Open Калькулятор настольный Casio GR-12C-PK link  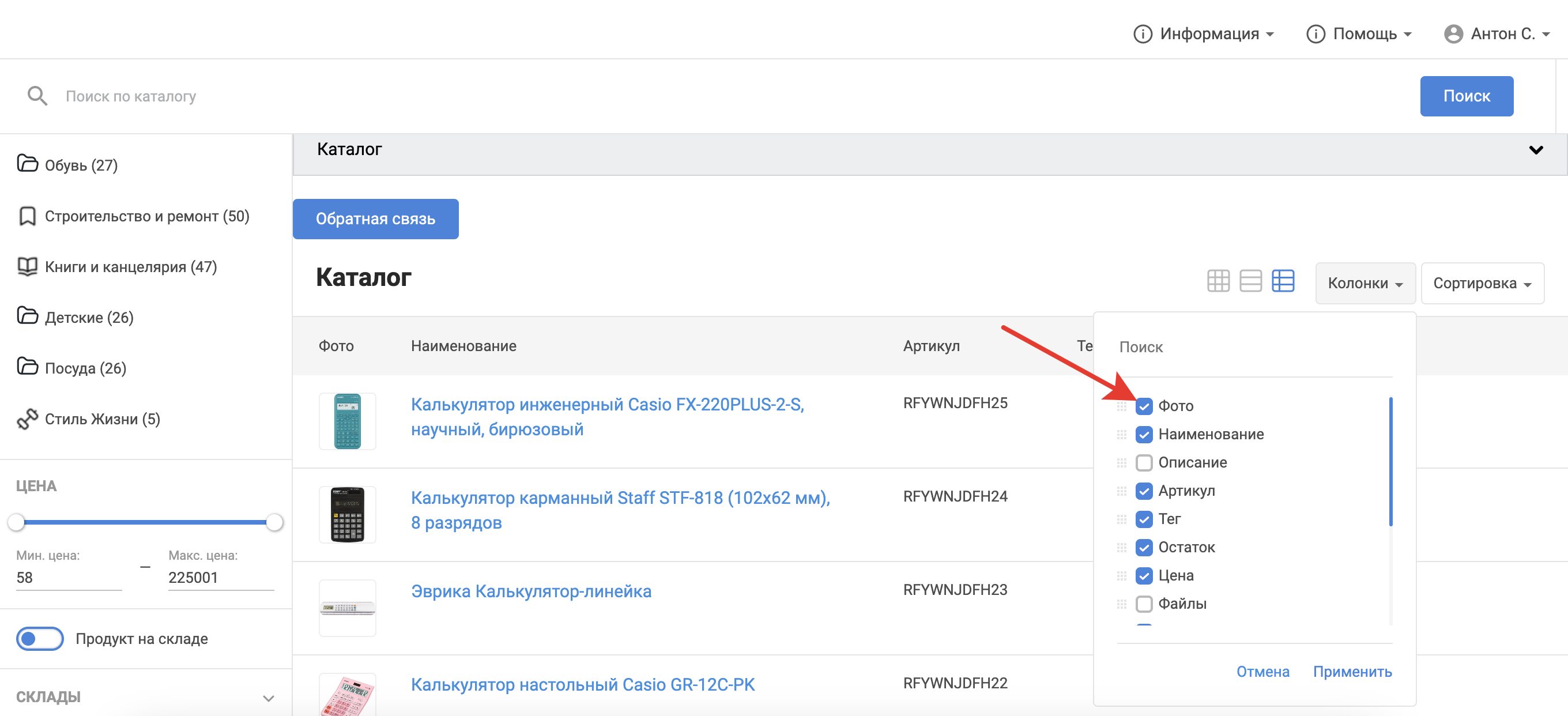point(582,684)
